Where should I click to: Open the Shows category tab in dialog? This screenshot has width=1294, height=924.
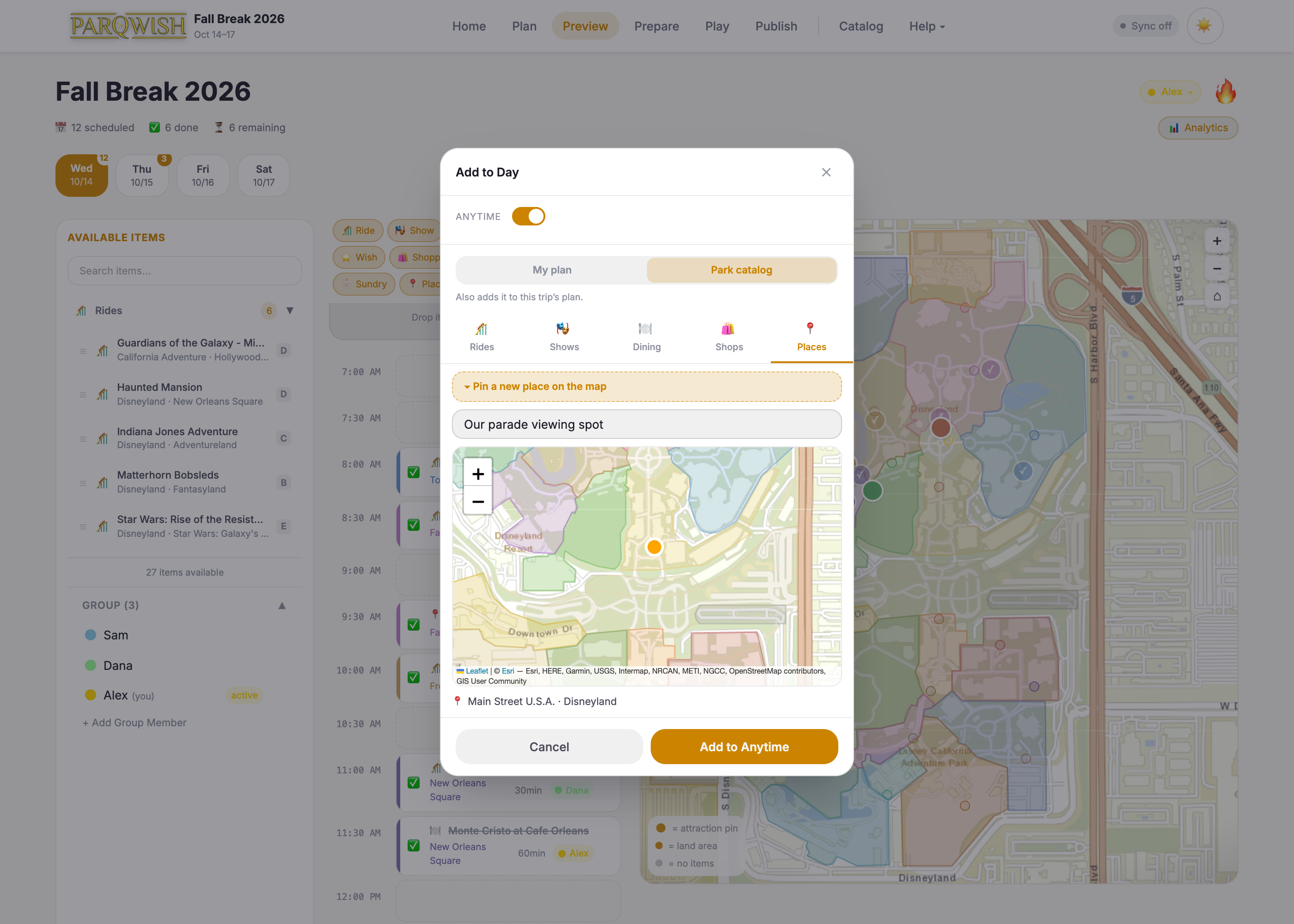[x=564, y=337]
